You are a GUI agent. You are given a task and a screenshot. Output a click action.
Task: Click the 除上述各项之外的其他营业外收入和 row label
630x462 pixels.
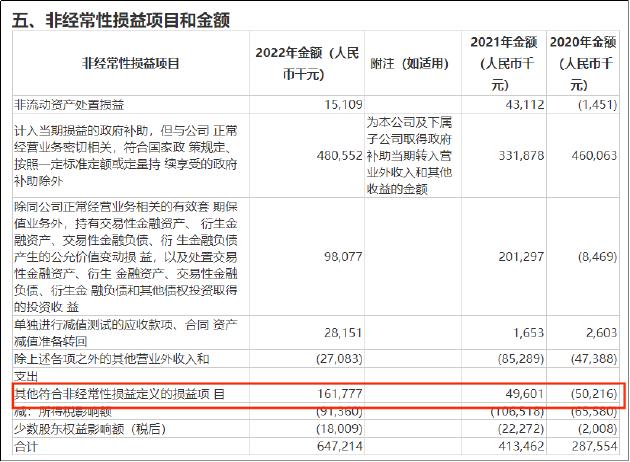pos(112,359)
